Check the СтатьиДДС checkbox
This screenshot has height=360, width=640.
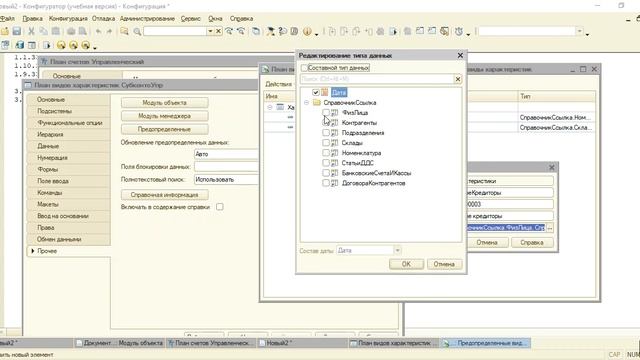[x=326, y=163]
